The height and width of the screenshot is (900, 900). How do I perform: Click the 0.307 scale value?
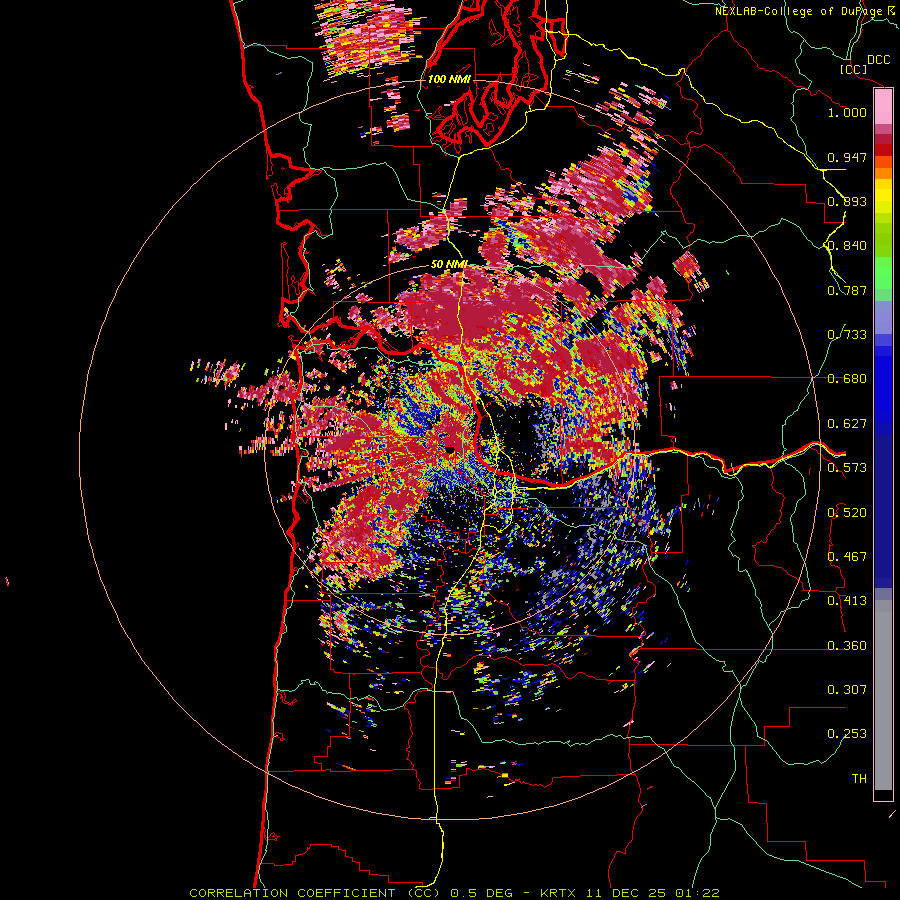coord(847,690)
